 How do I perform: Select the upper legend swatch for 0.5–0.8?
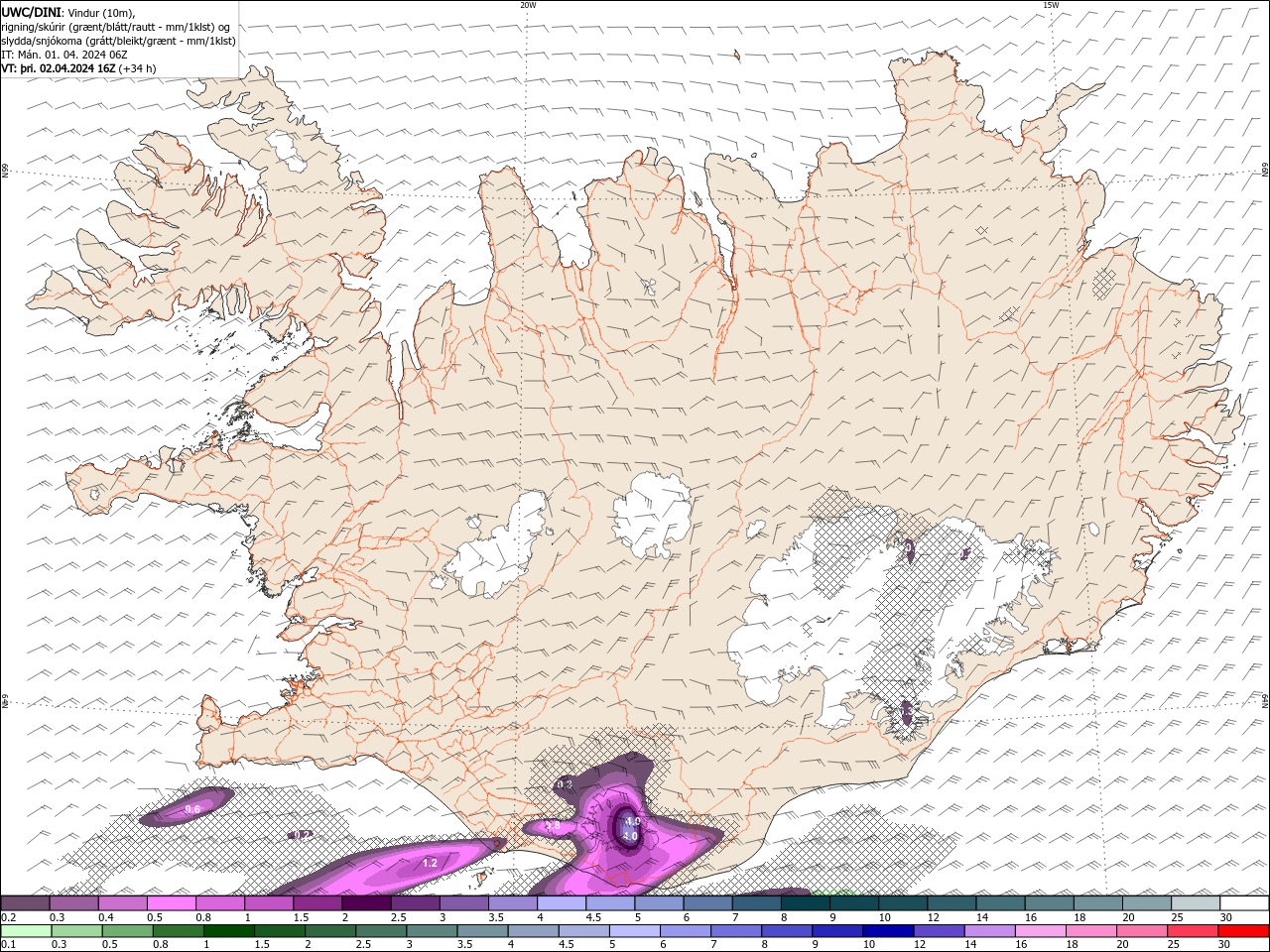pos(172,903)
